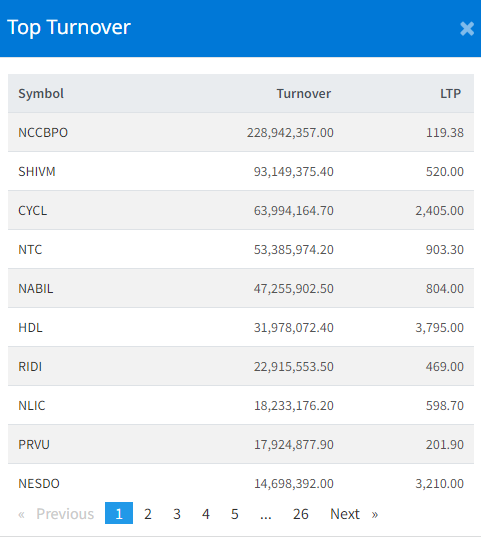Viewport: 481px width, 539px height.
Task: Go to page 5 of results
Action: pos(234,514)
